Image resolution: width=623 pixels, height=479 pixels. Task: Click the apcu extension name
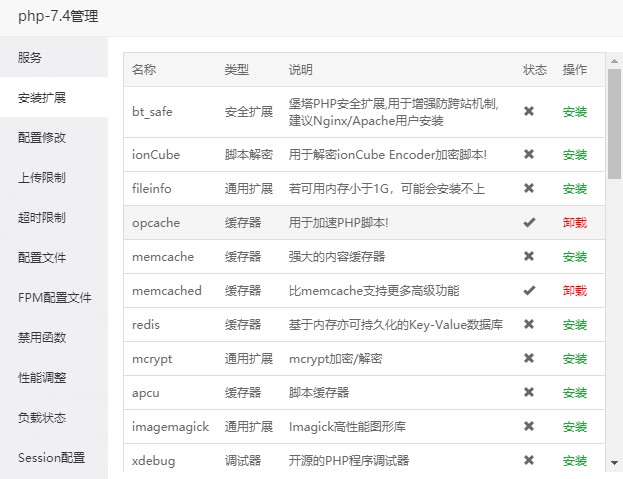[145, 393]
